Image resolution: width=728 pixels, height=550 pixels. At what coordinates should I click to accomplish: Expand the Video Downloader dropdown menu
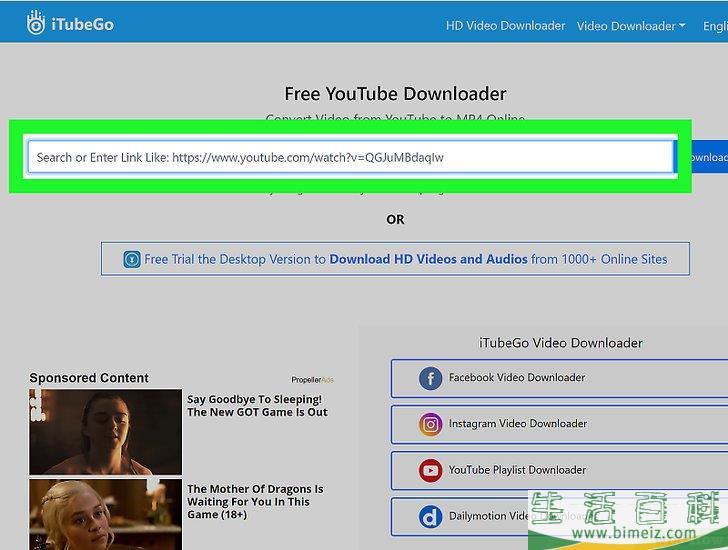click(630, 26)
